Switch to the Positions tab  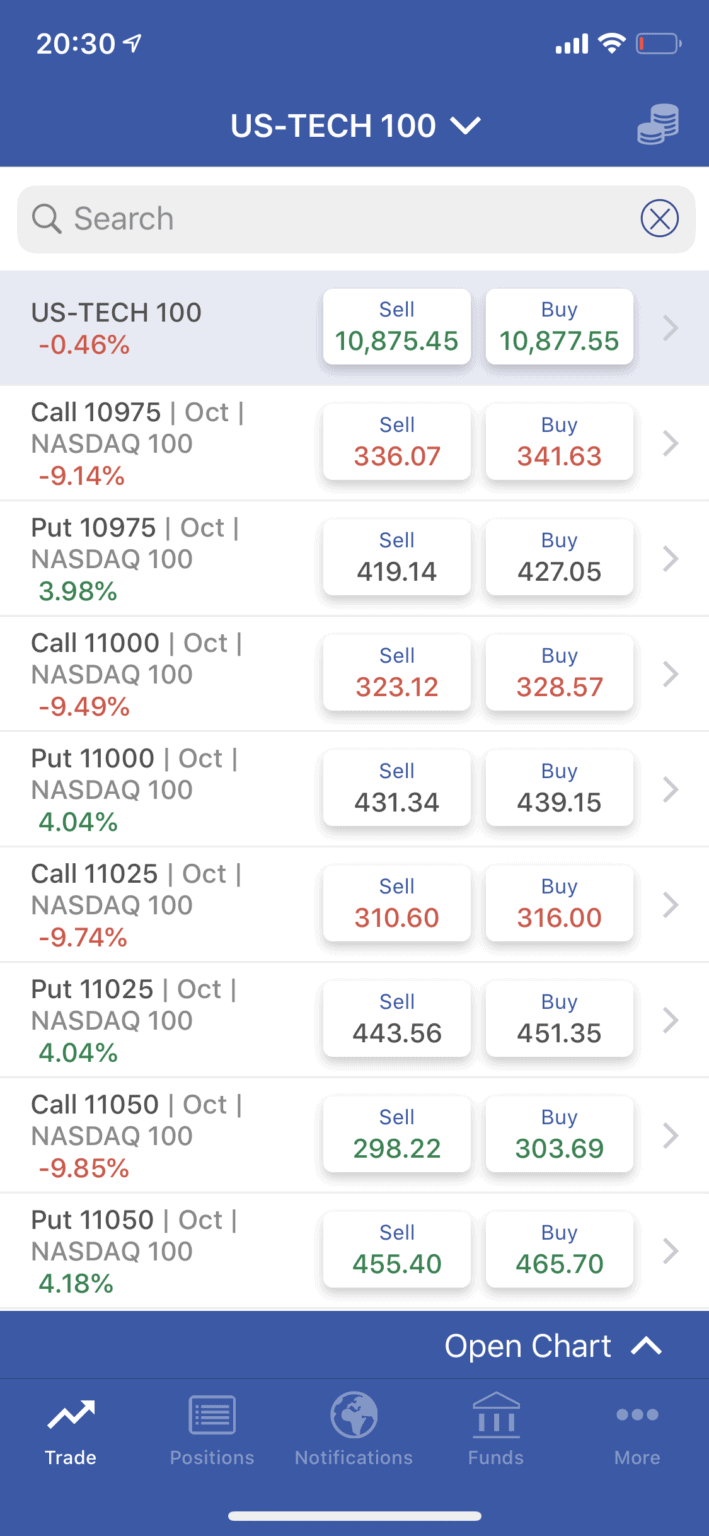(x=212, y=1430)
